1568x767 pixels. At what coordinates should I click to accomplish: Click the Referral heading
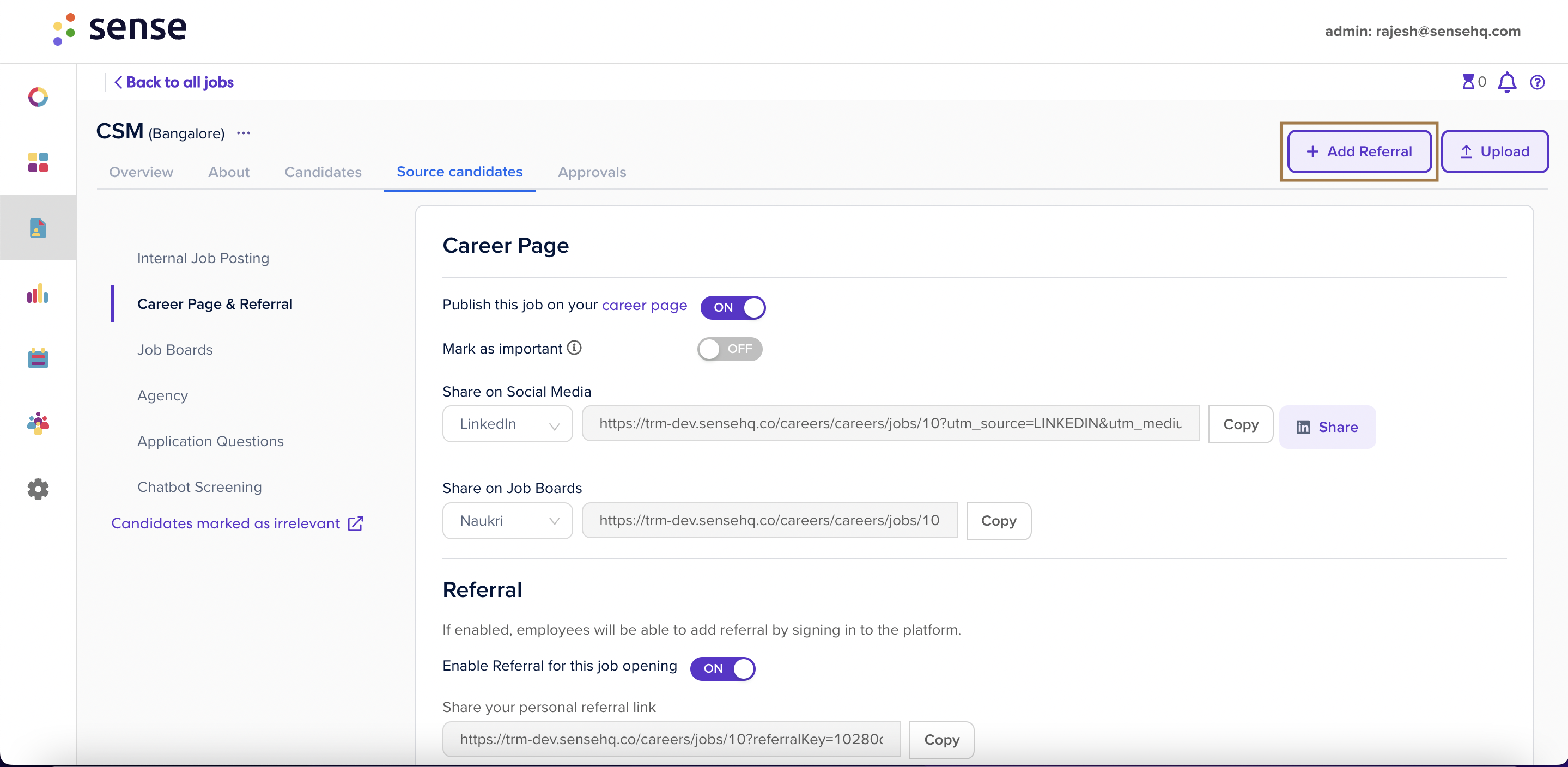pos(482,590)
